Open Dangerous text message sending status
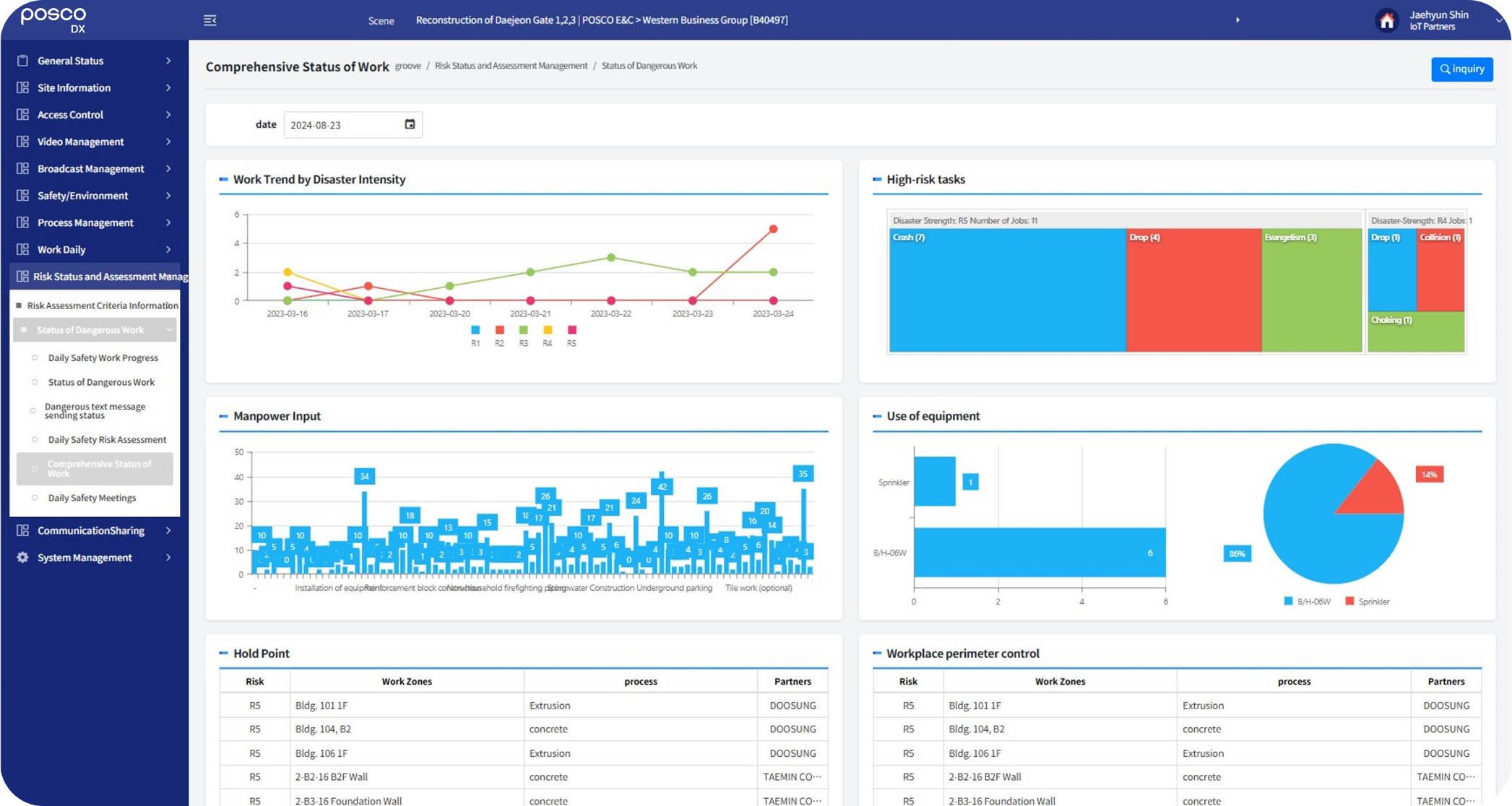Screen dimensions: 1512x806 click(x=95, y=411)
